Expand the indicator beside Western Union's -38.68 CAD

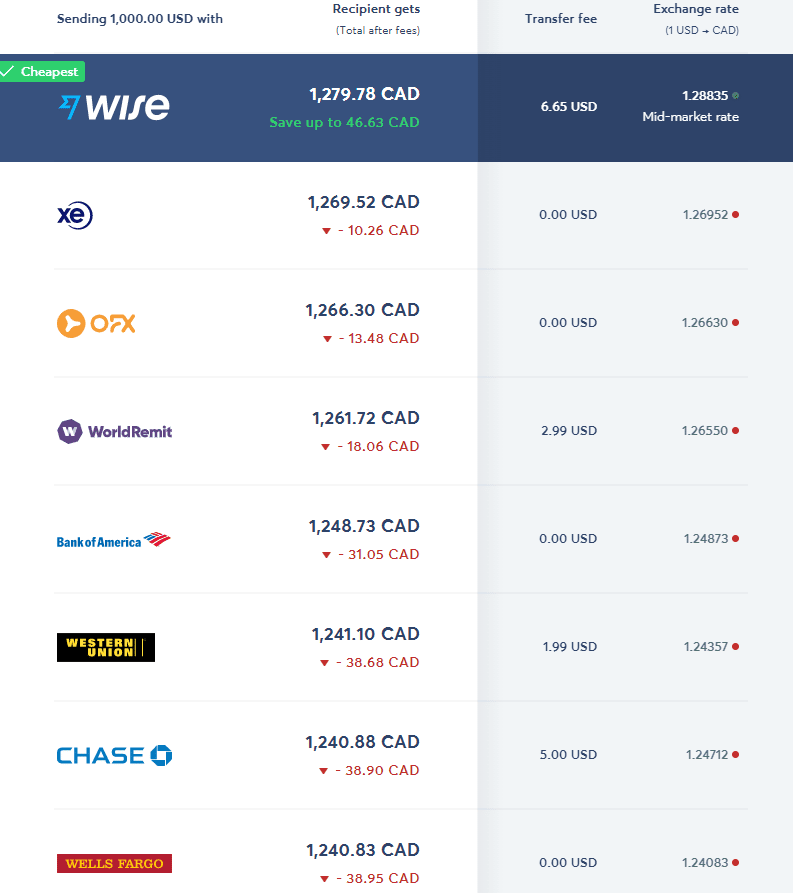(325, 663)
